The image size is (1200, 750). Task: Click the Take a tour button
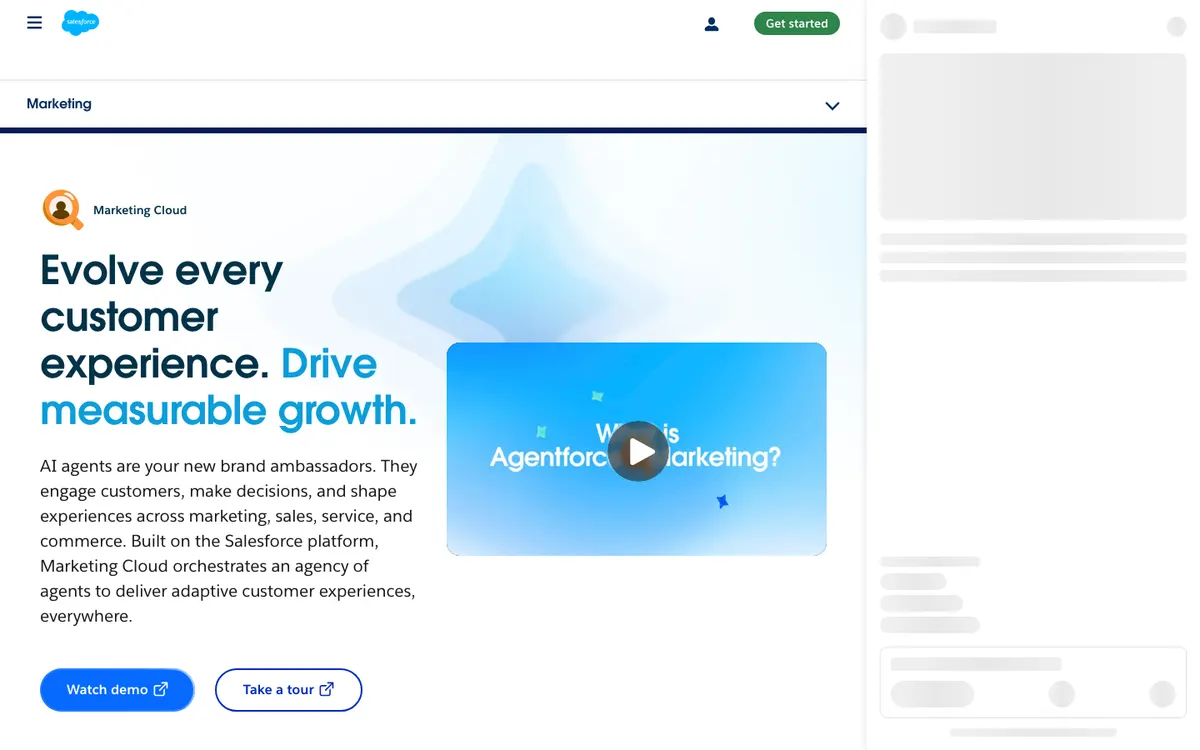[x=288, y=690]
